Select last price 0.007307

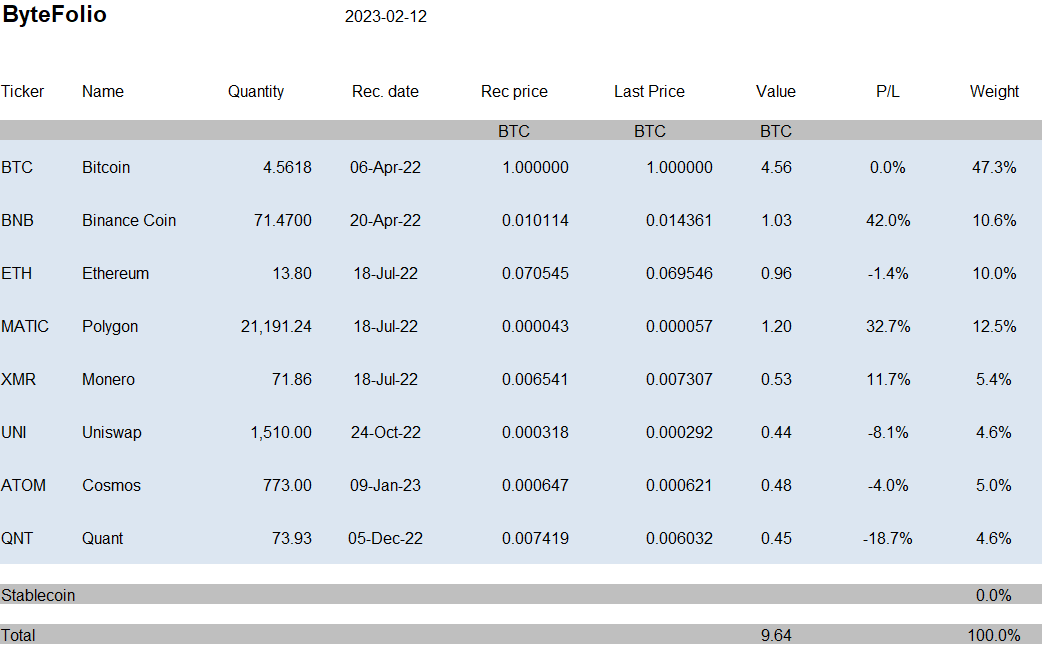click(x=679, y=379)
